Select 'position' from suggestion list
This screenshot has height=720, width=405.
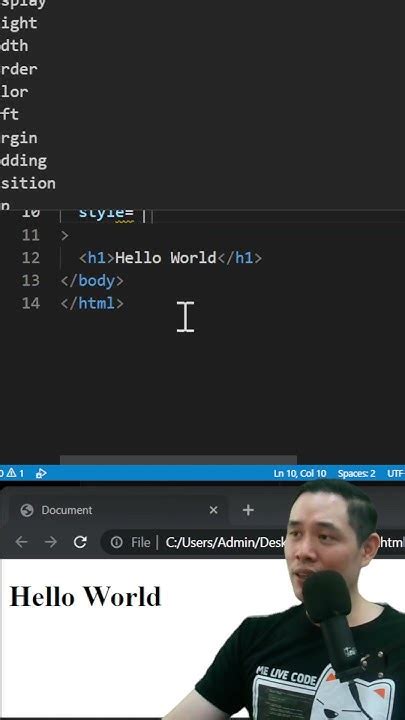[x=28, y=184]
